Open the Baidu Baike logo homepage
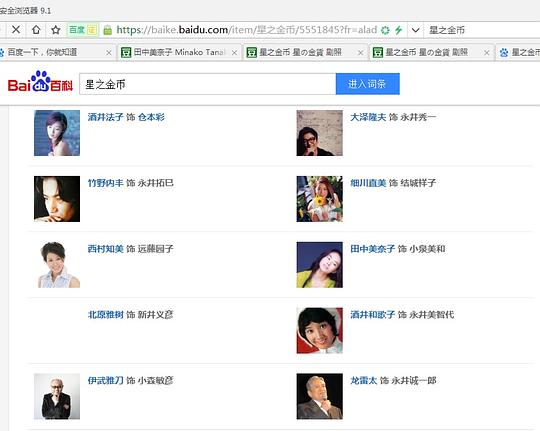Viewport: 540px width, 431px height. [x=40, y=82]
